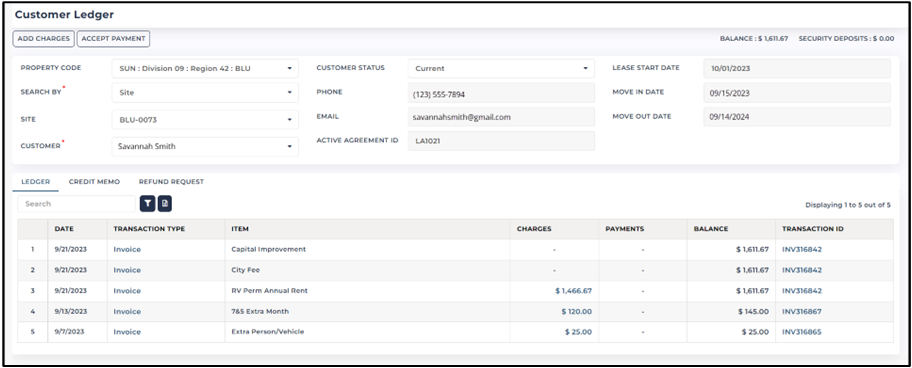Open the Search By dropdown
This screenshot has height=368, width=912.
[x=205, y=92]
